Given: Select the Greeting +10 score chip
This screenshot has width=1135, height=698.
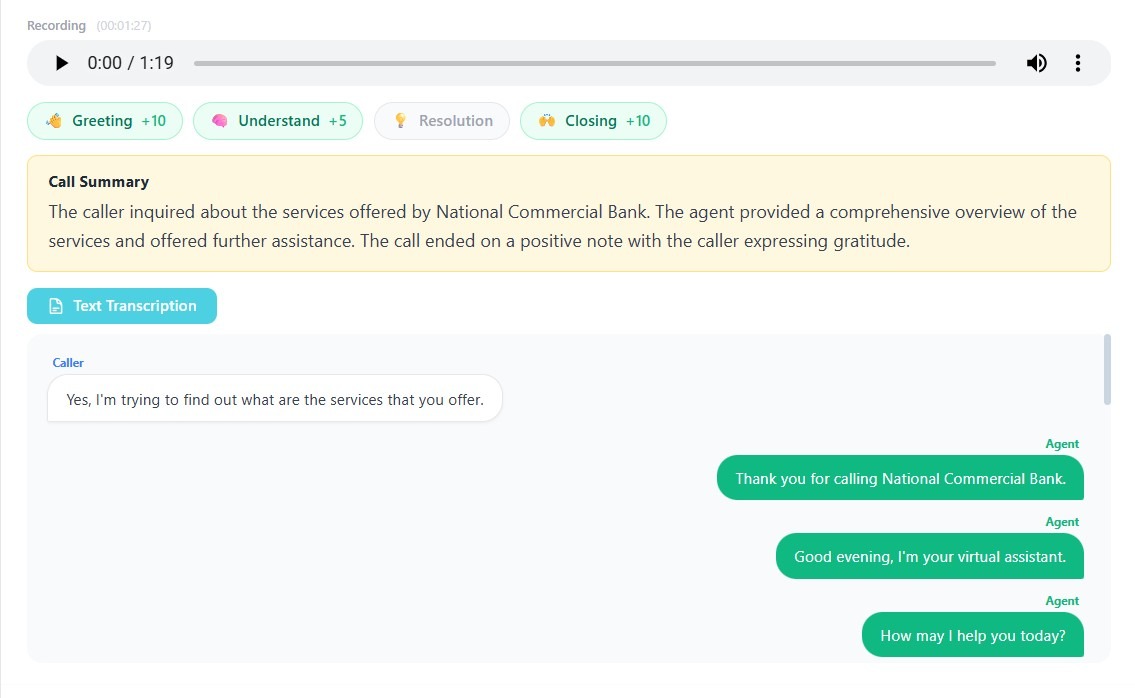Looking at the screenshot, I should click(104, 120).
